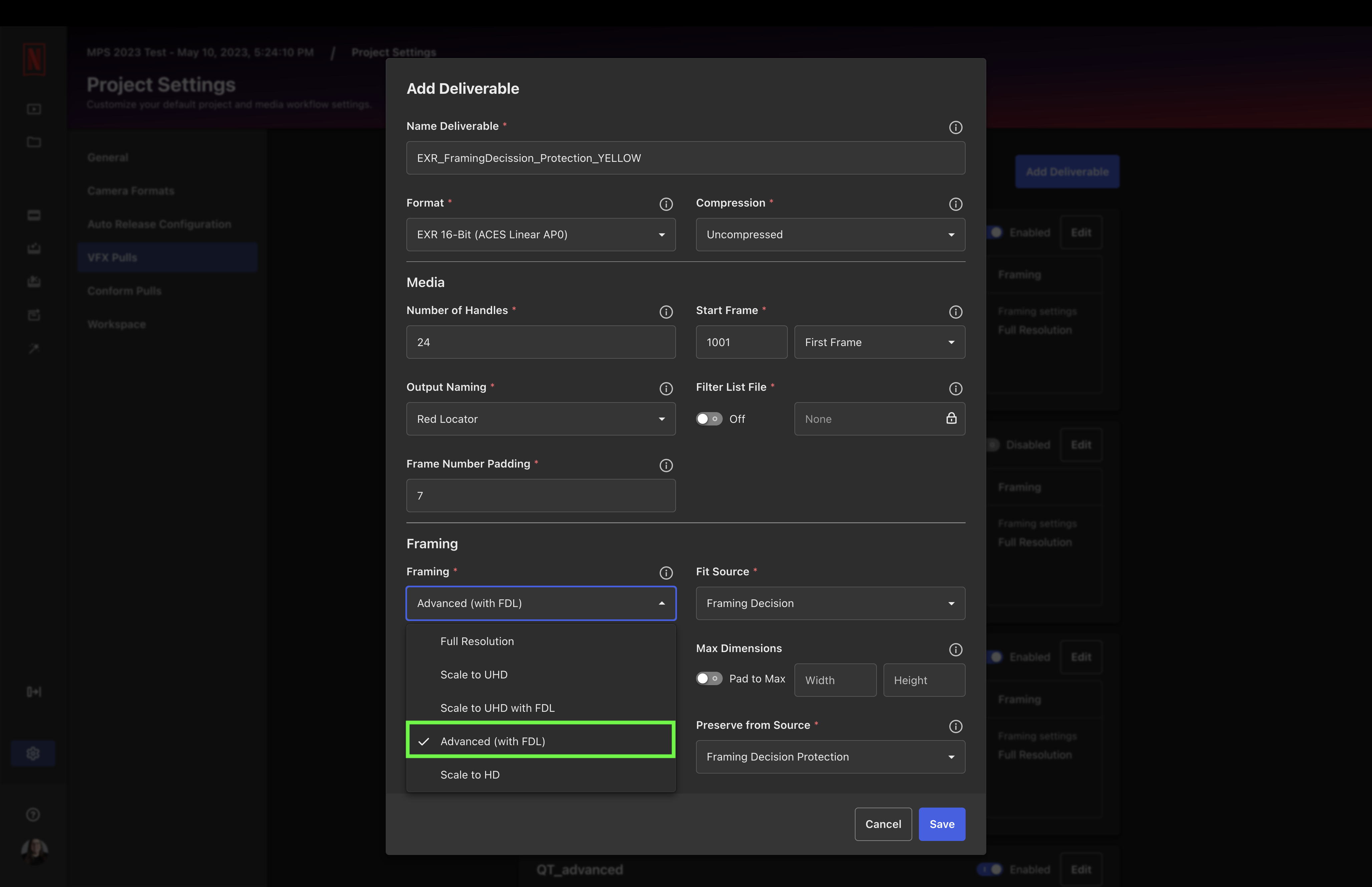1372x887 pixels.
Task: Select VFX Pulls settings section
Action: pos(167,258)
